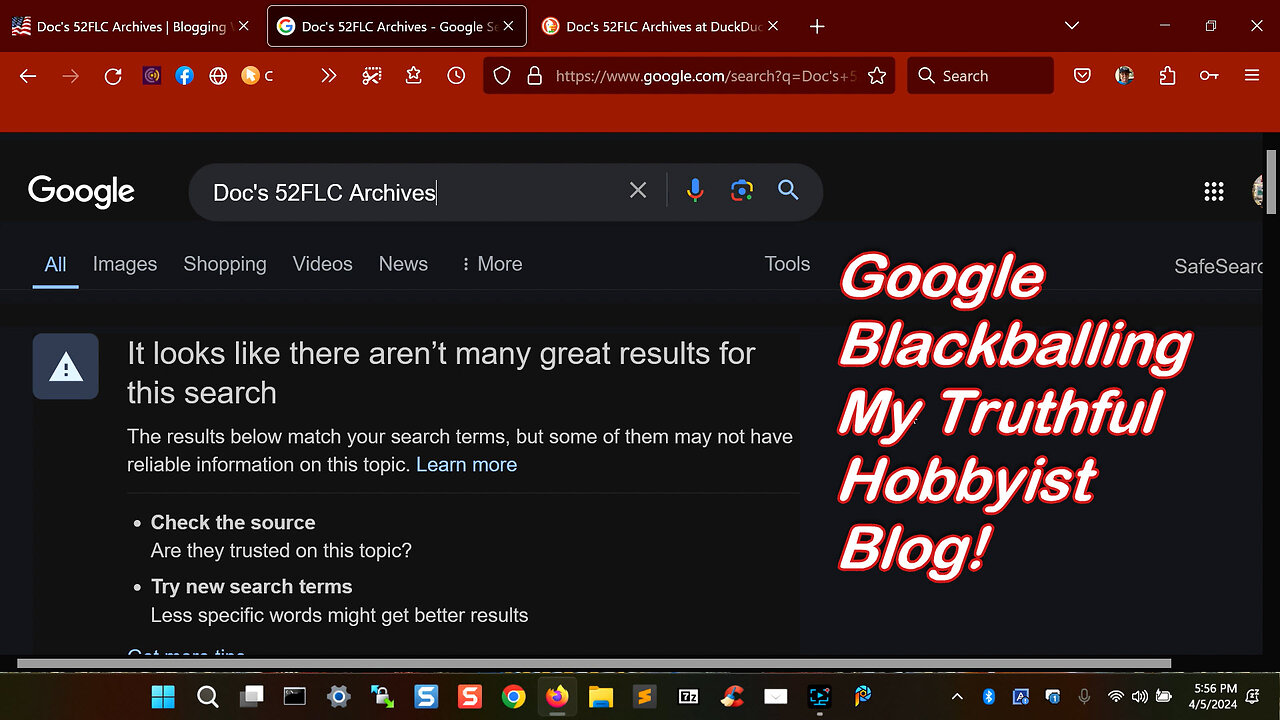
Task: Open the Google apps grid
Action: pos(1214,192)
